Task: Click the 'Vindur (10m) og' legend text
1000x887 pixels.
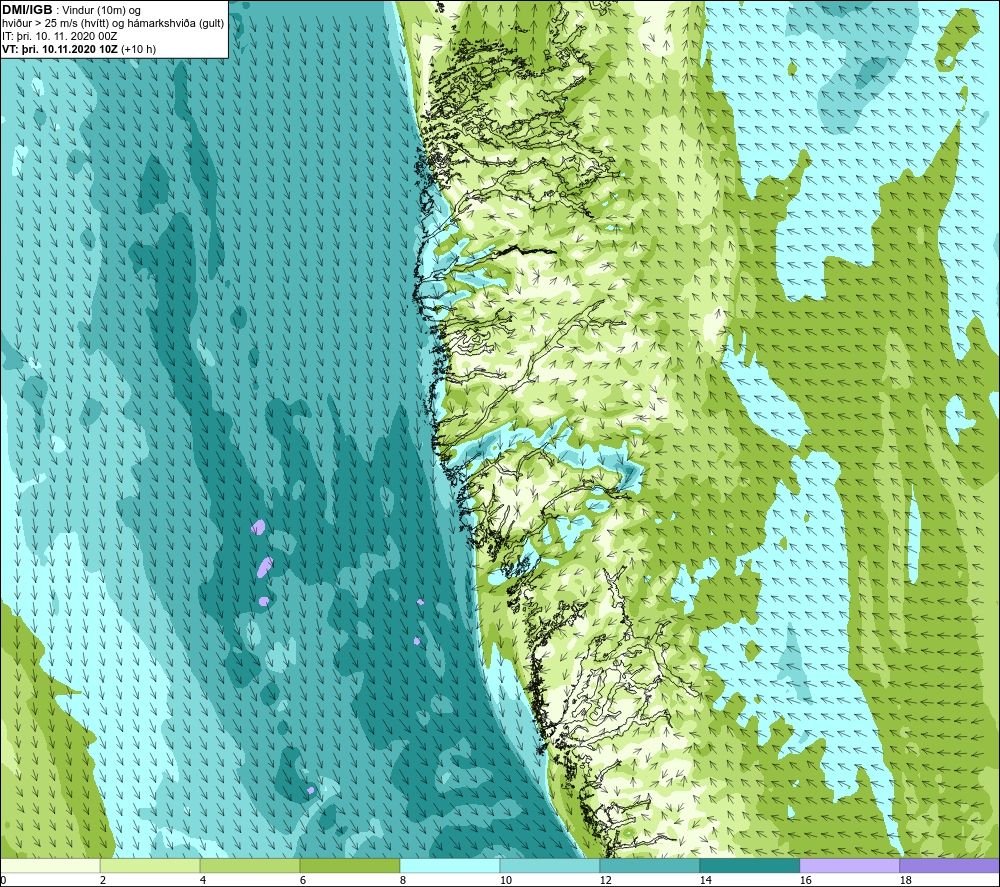Action: (101, 11)
